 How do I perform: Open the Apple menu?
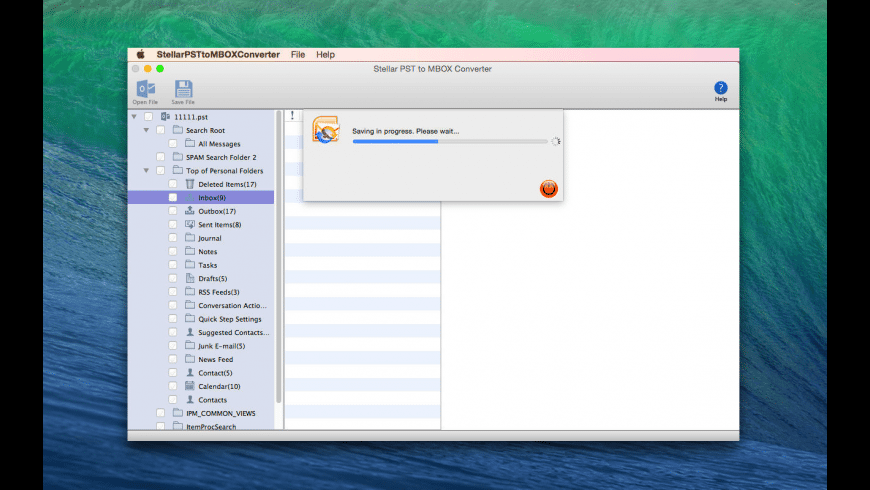[141, 54]
